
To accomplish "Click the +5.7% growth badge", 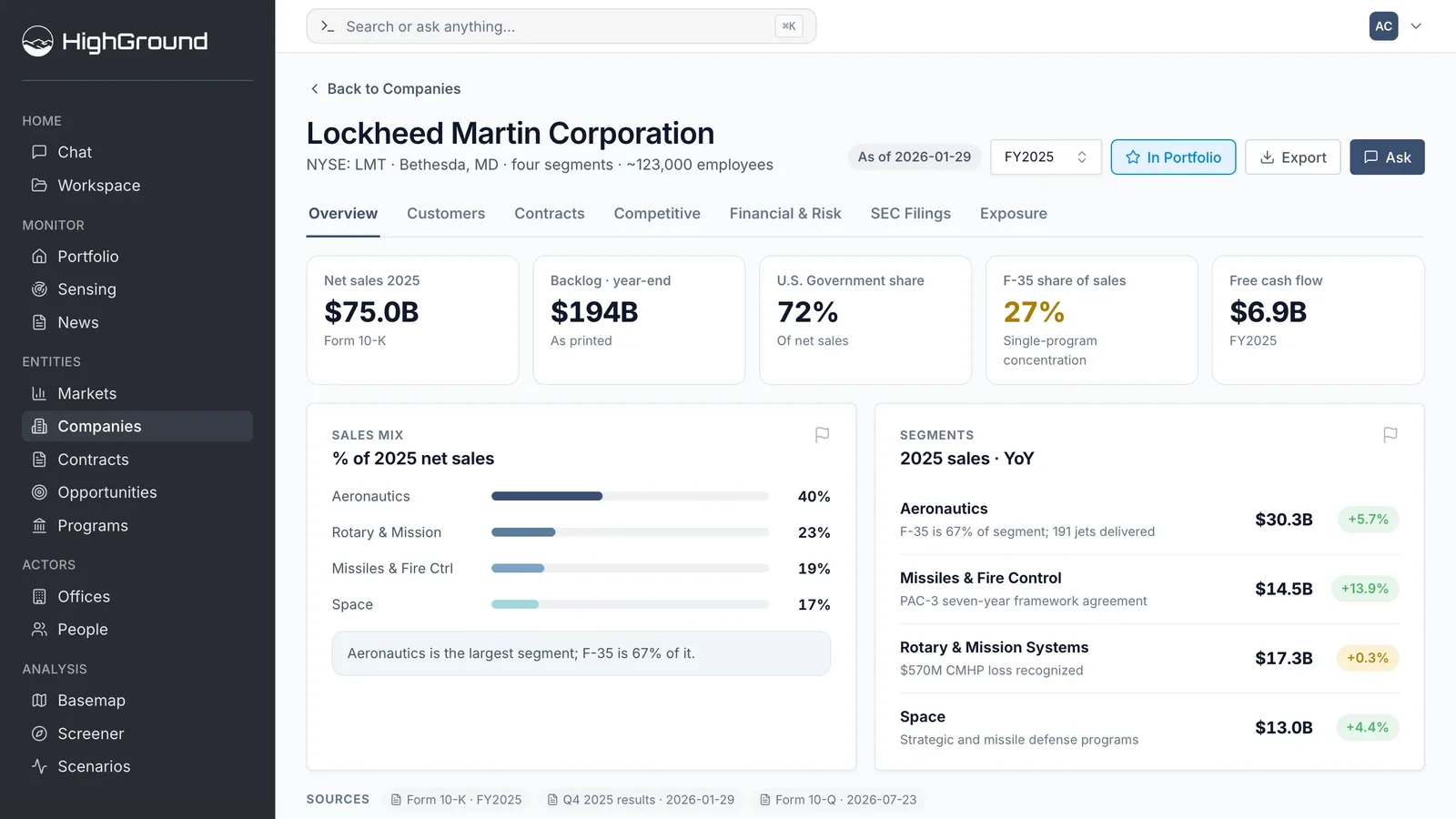I will tap(1368, 520).
